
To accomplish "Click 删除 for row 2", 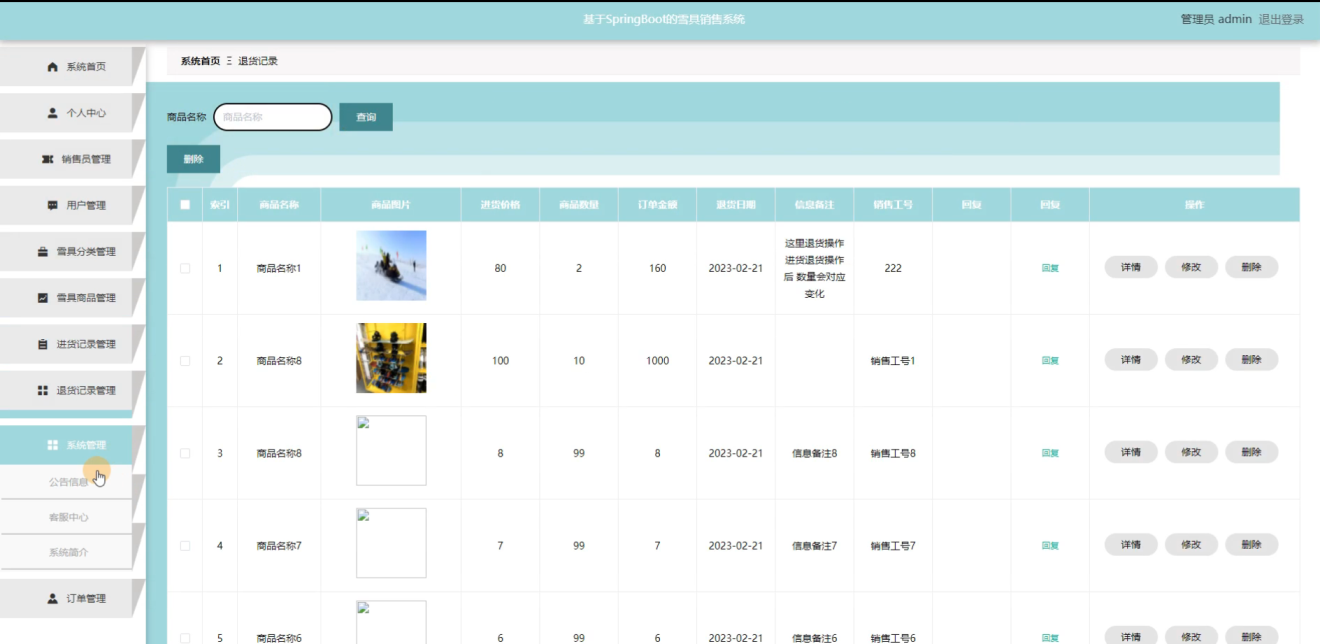I will 1251,360.
